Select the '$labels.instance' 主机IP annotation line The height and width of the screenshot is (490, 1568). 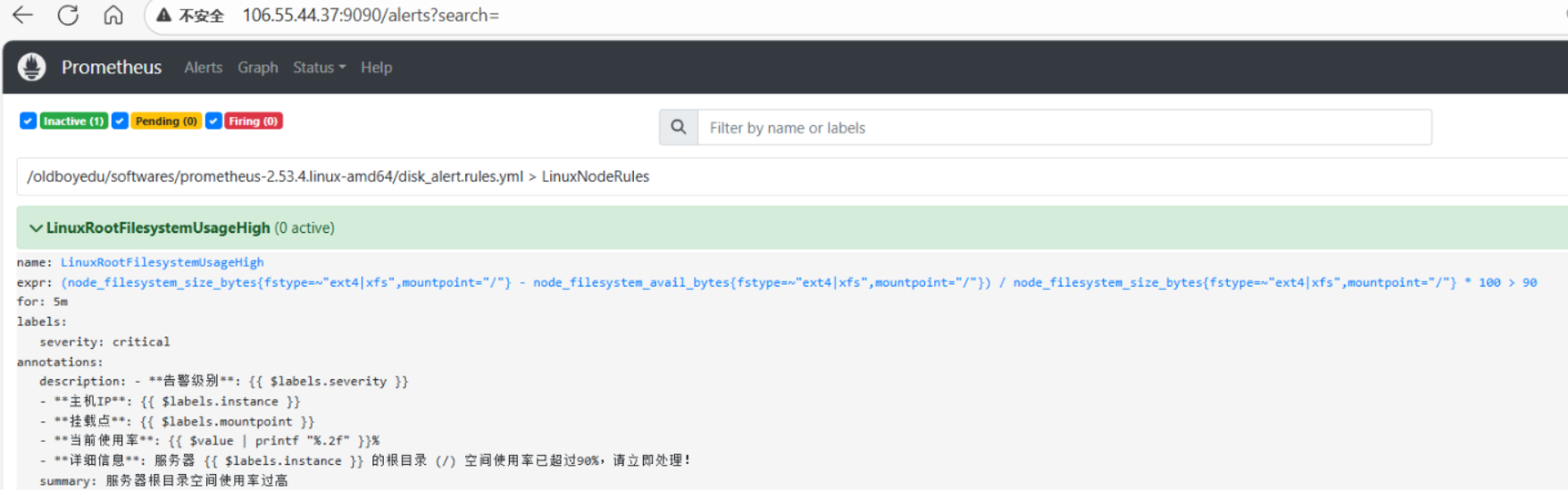pyautogui.click(x=170, y=402)
